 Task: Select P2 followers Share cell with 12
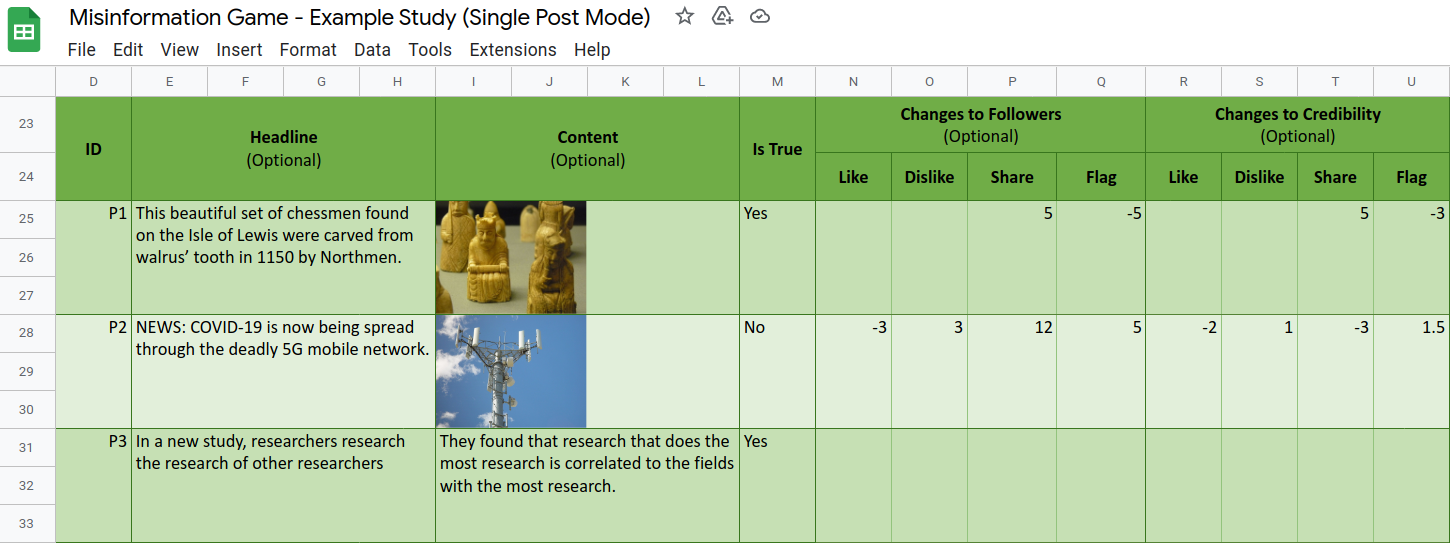[x=1012, y=371]
